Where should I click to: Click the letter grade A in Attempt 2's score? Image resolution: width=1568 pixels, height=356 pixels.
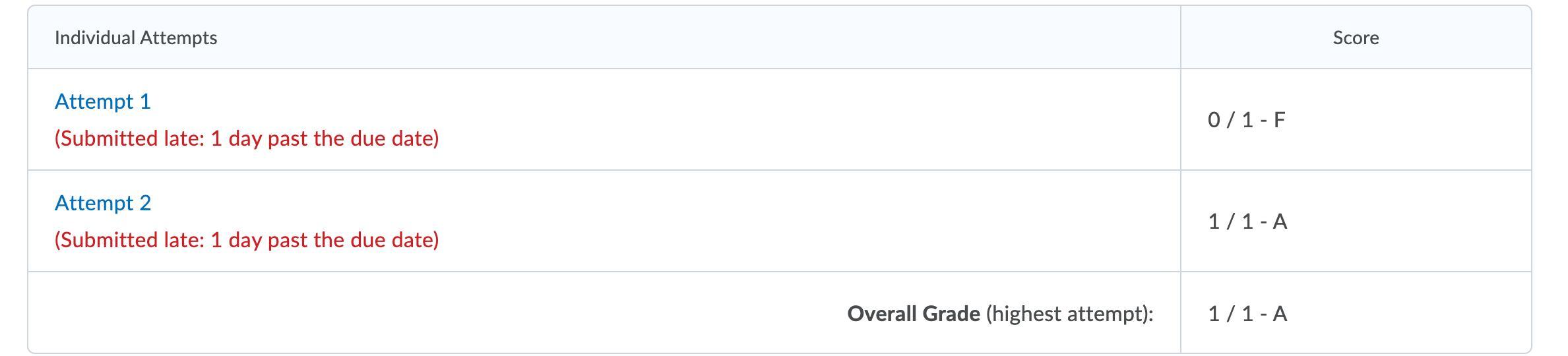1280,222
